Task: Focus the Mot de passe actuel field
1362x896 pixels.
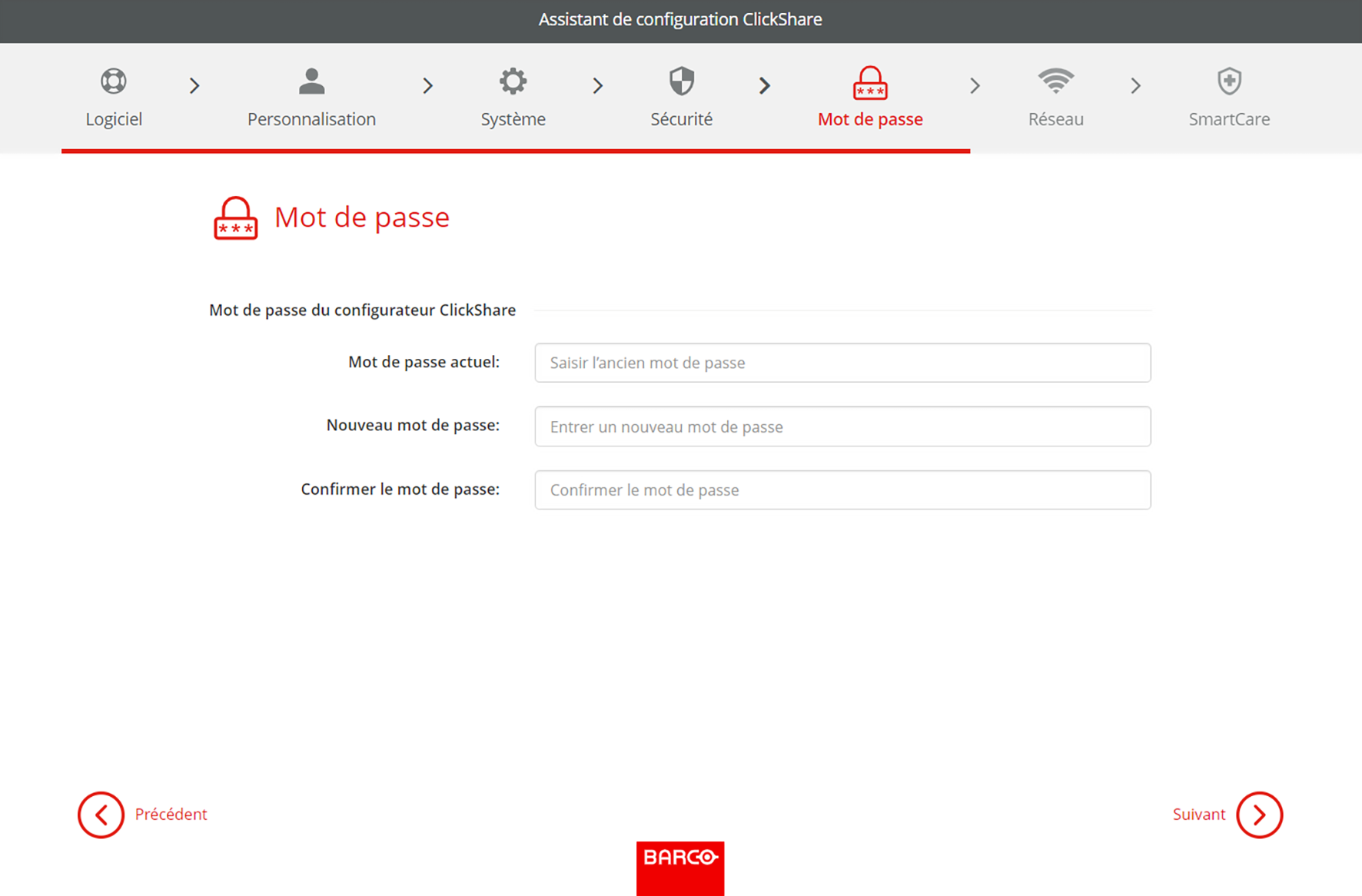Action: tap(842, 363)
